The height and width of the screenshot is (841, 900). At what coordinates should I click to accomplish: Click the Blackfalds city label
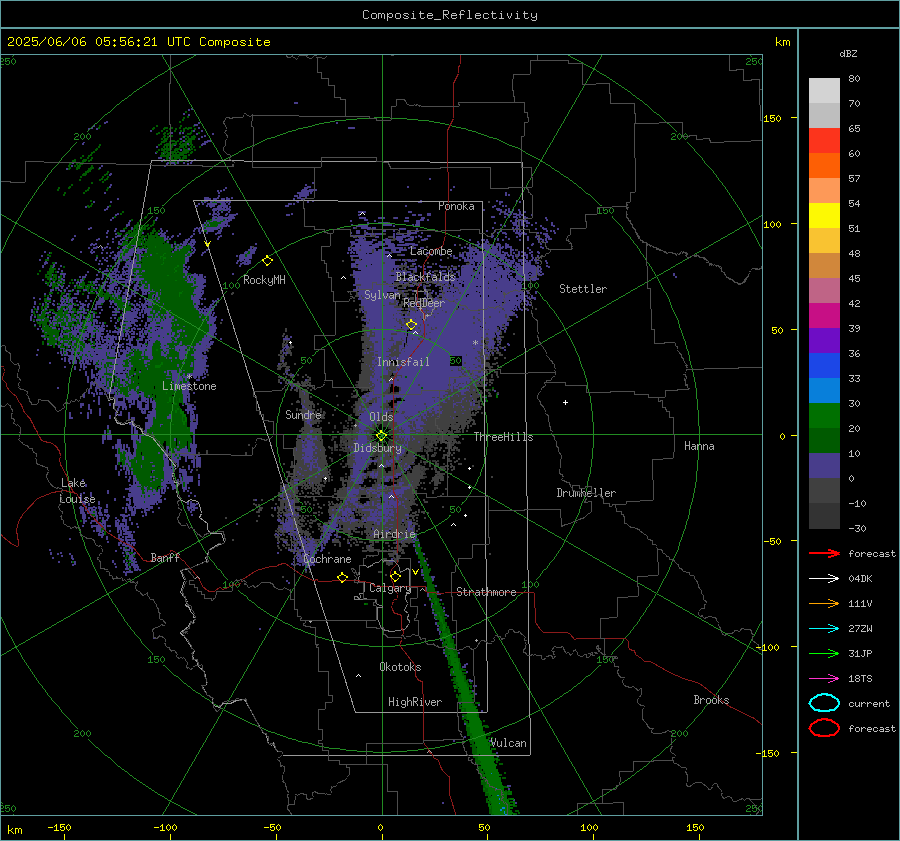425,277
